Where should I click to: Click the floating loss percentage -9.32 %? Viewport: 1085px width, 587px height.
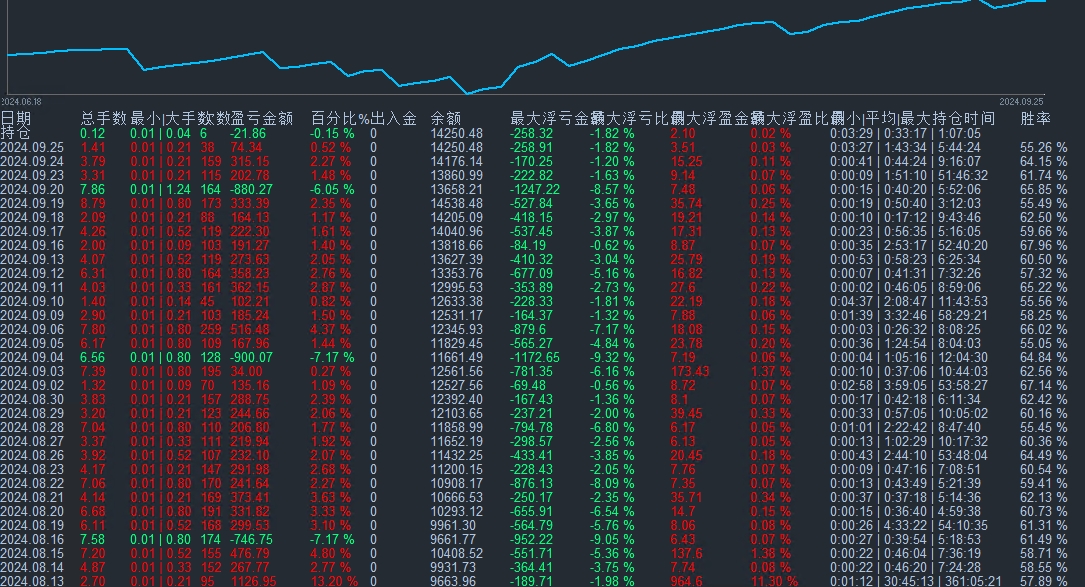click(x=612, y=357)
